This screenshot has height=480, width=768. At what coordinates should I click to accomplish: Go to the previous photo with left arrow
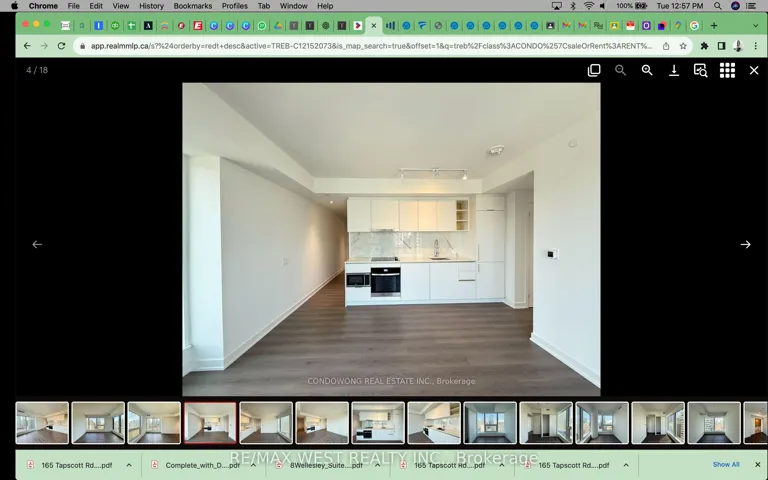click(x=37, y=244)
